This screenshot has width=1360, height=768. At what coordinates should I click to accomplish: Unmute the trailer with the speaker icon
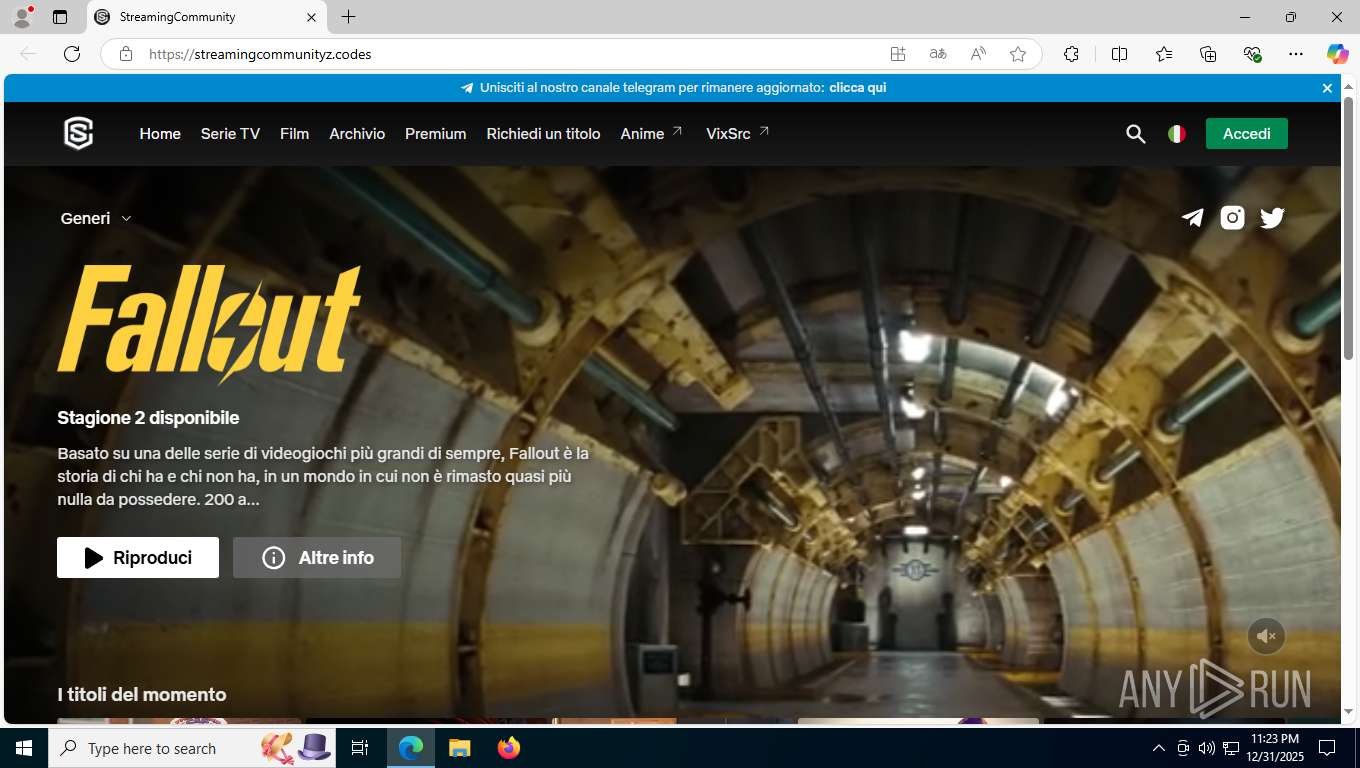coord(1266,636)
